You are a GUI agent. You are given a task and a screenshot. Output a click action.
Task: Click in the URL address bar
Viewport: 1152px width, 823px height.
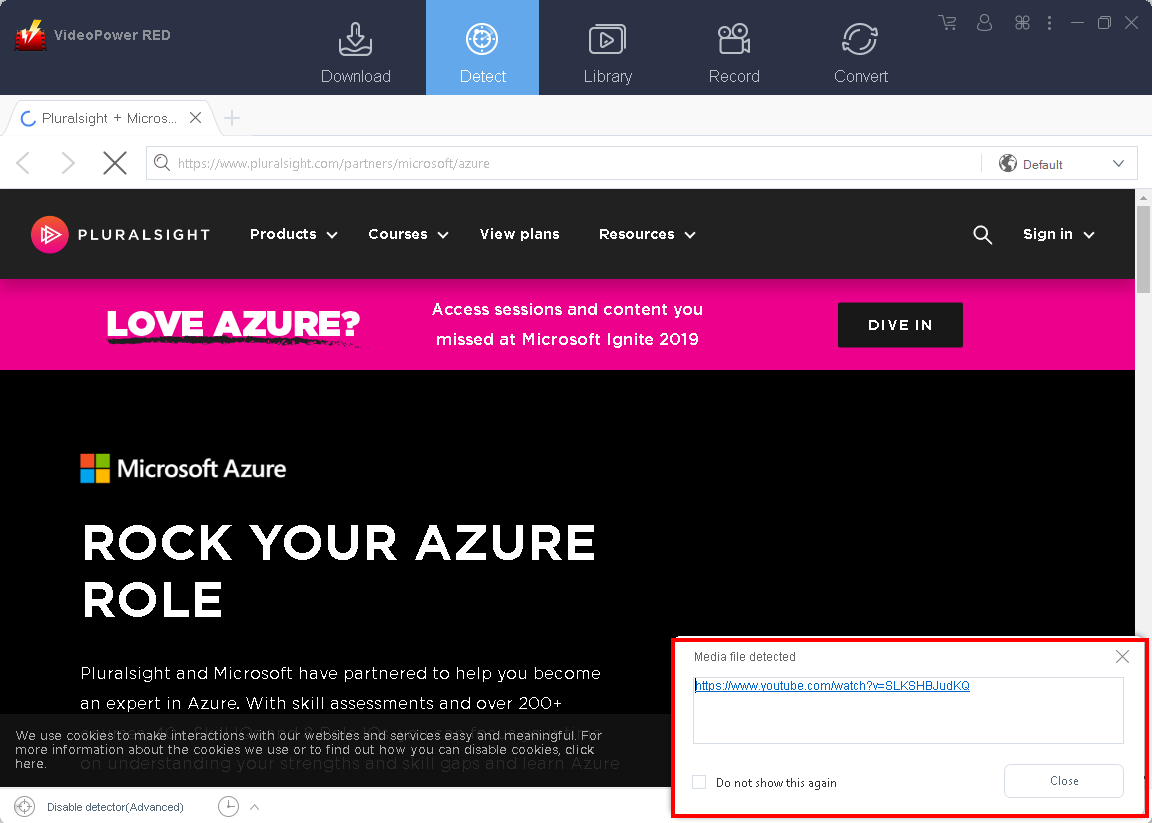point(560,162)
